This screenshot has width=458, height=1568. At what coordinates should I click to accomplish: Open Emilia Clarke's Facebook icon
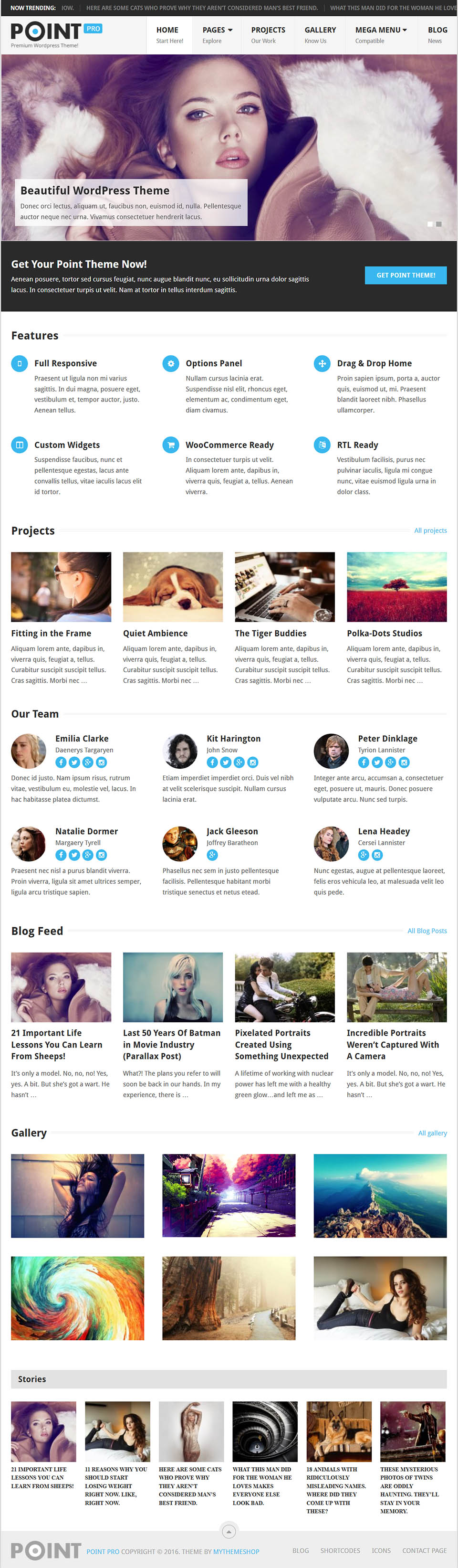pos(61,762)
